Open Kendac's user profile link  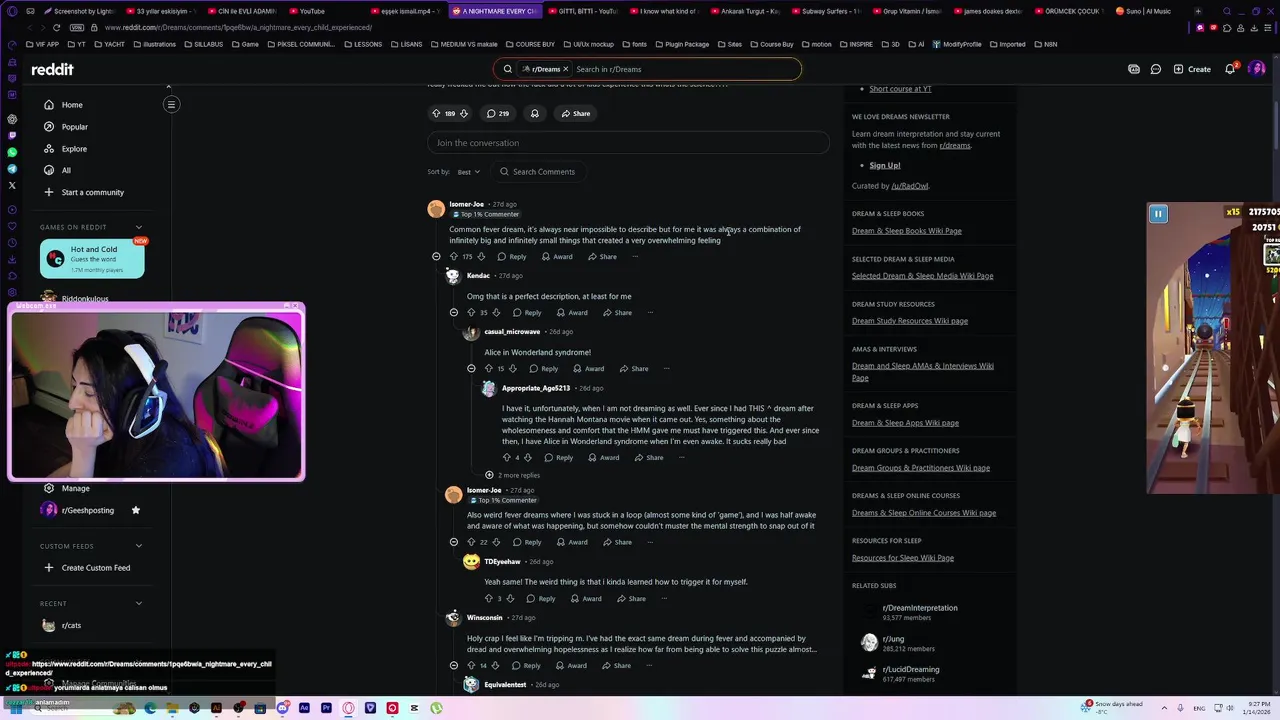pyautogui.click(x=478, y=276)
